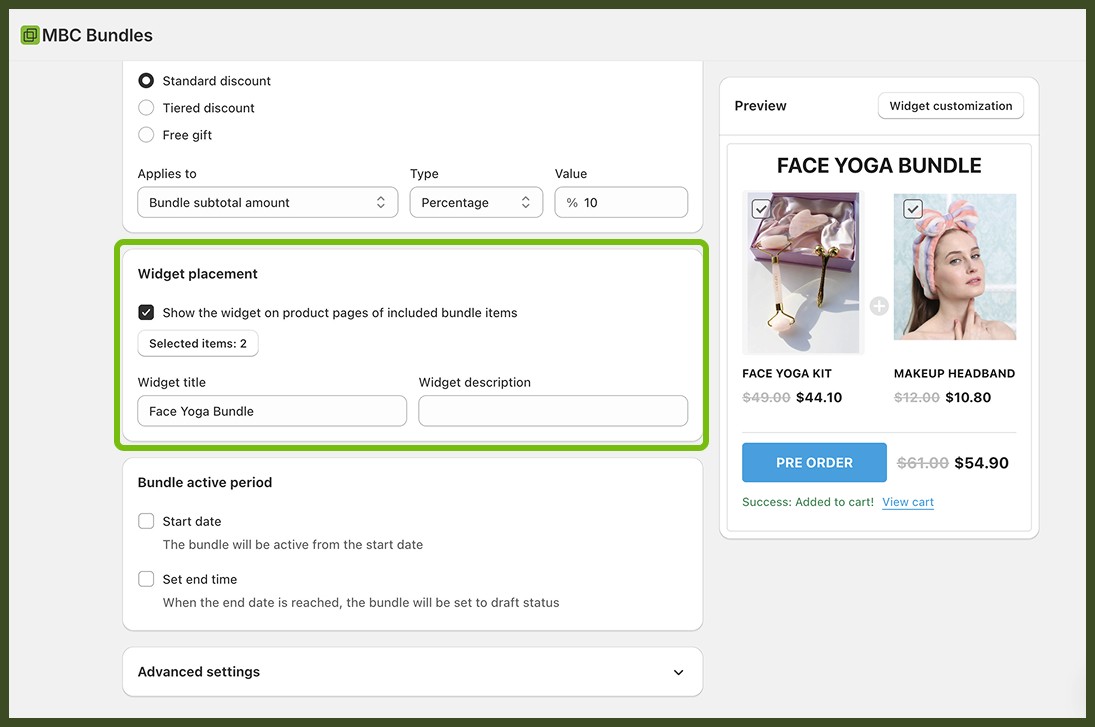
Task: Uncheck 'Show the widget on product pages'
Action: [x=146, y=312]
